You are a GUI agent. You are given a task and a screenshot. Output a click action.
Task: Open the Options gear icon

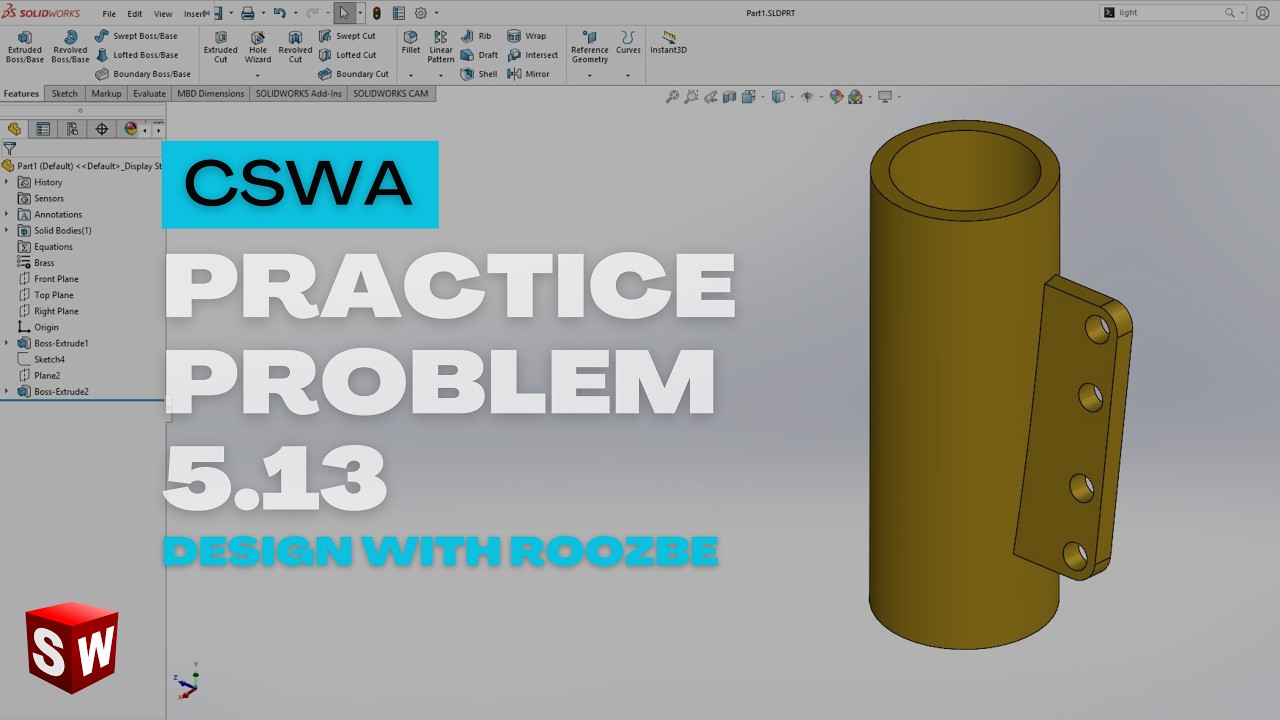(x=421, y=13)
